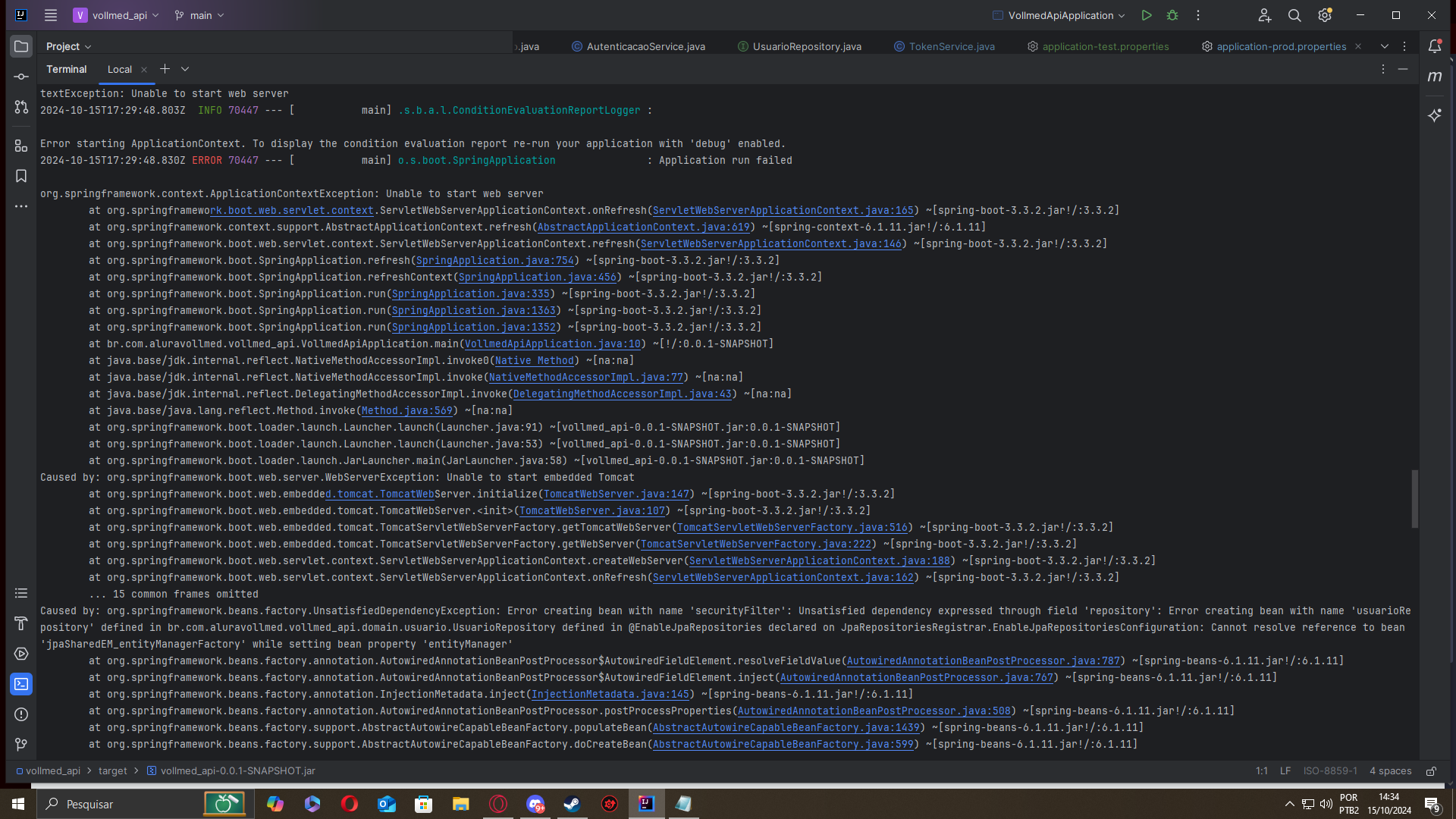This screenshot has height=819, width=1456.
Task: Open Windows Start menu
Action: point(18,804)
